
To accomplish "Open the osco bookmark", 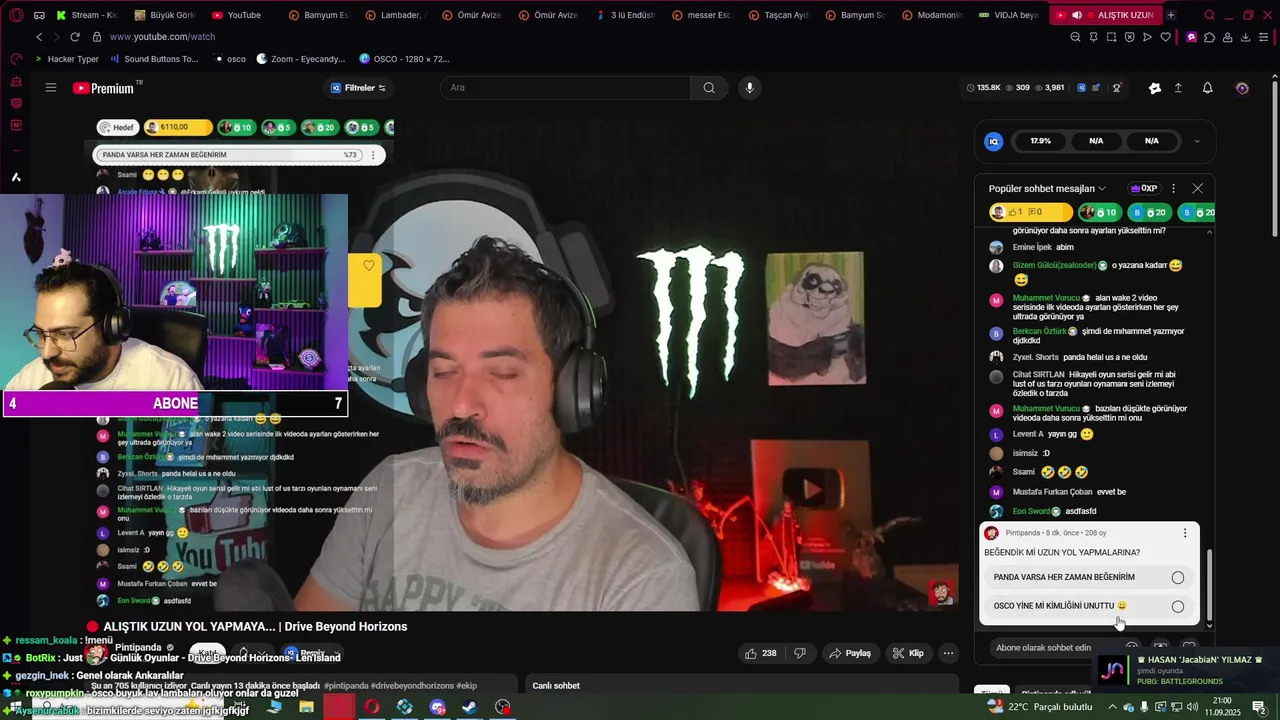I will click(x=229, y=59).
